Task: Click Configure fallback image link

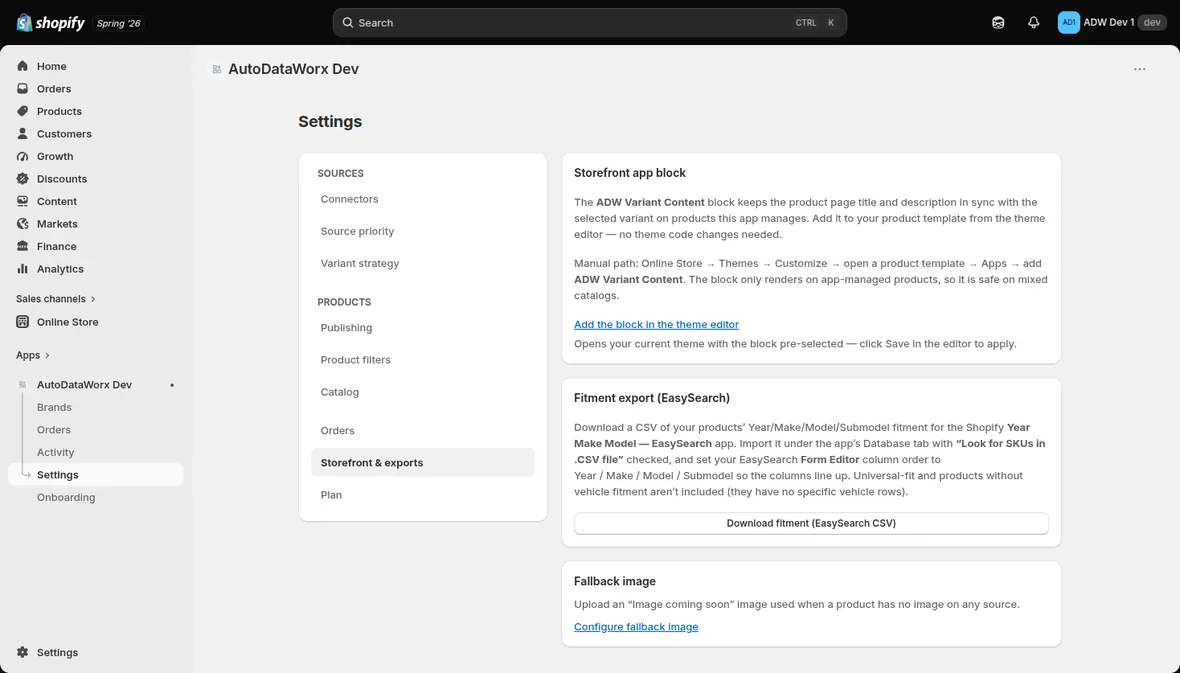Action: point(636,627)
